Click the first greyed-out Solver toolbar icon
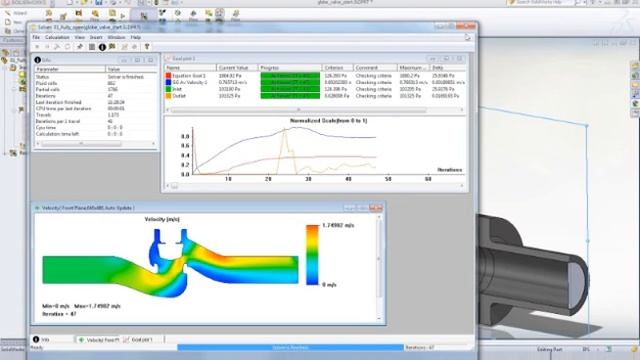The image size is (640, 360). pyautogui.click(x=37, y=47)
